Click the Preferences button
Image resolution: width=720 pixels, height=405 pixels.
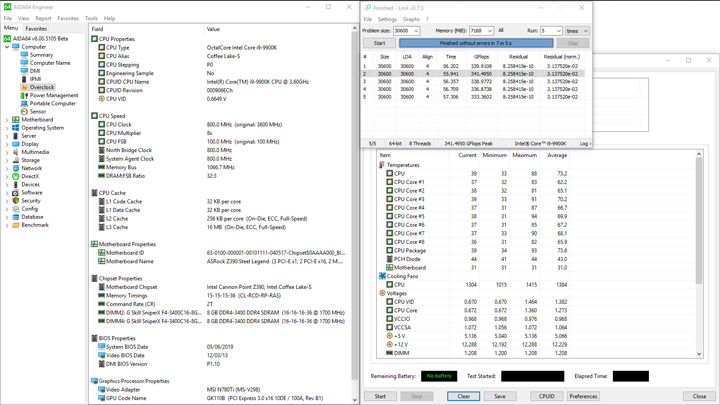583,396
